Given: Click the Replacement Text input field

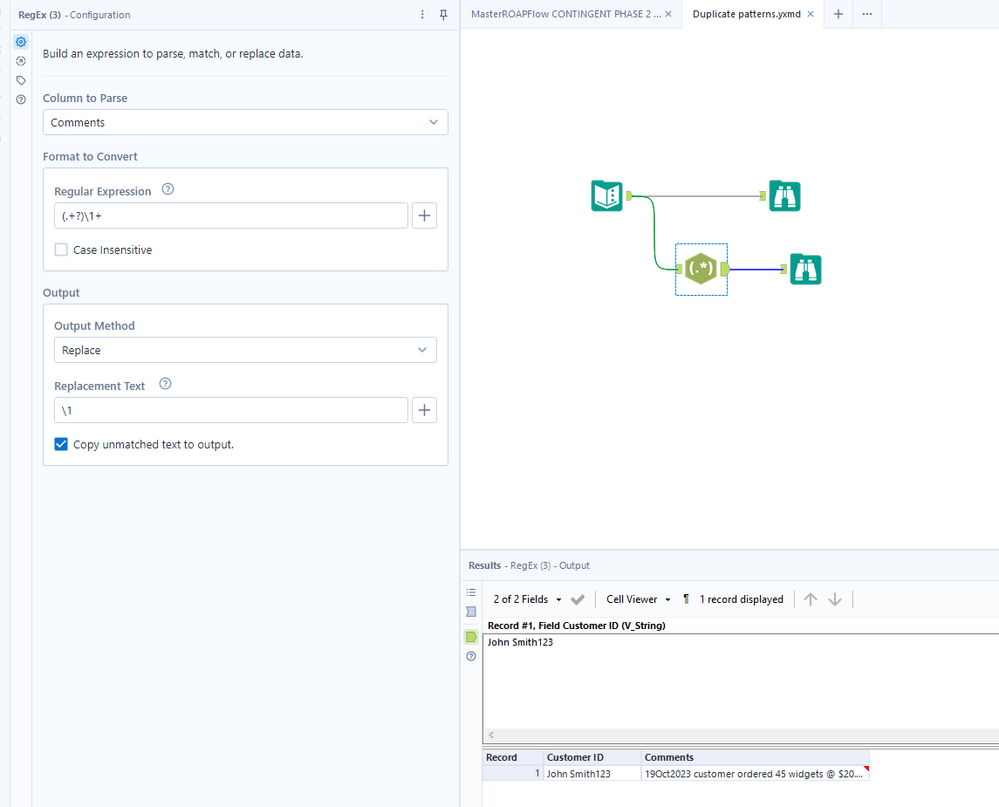Looking at the screenshot, I should [231, 410].
